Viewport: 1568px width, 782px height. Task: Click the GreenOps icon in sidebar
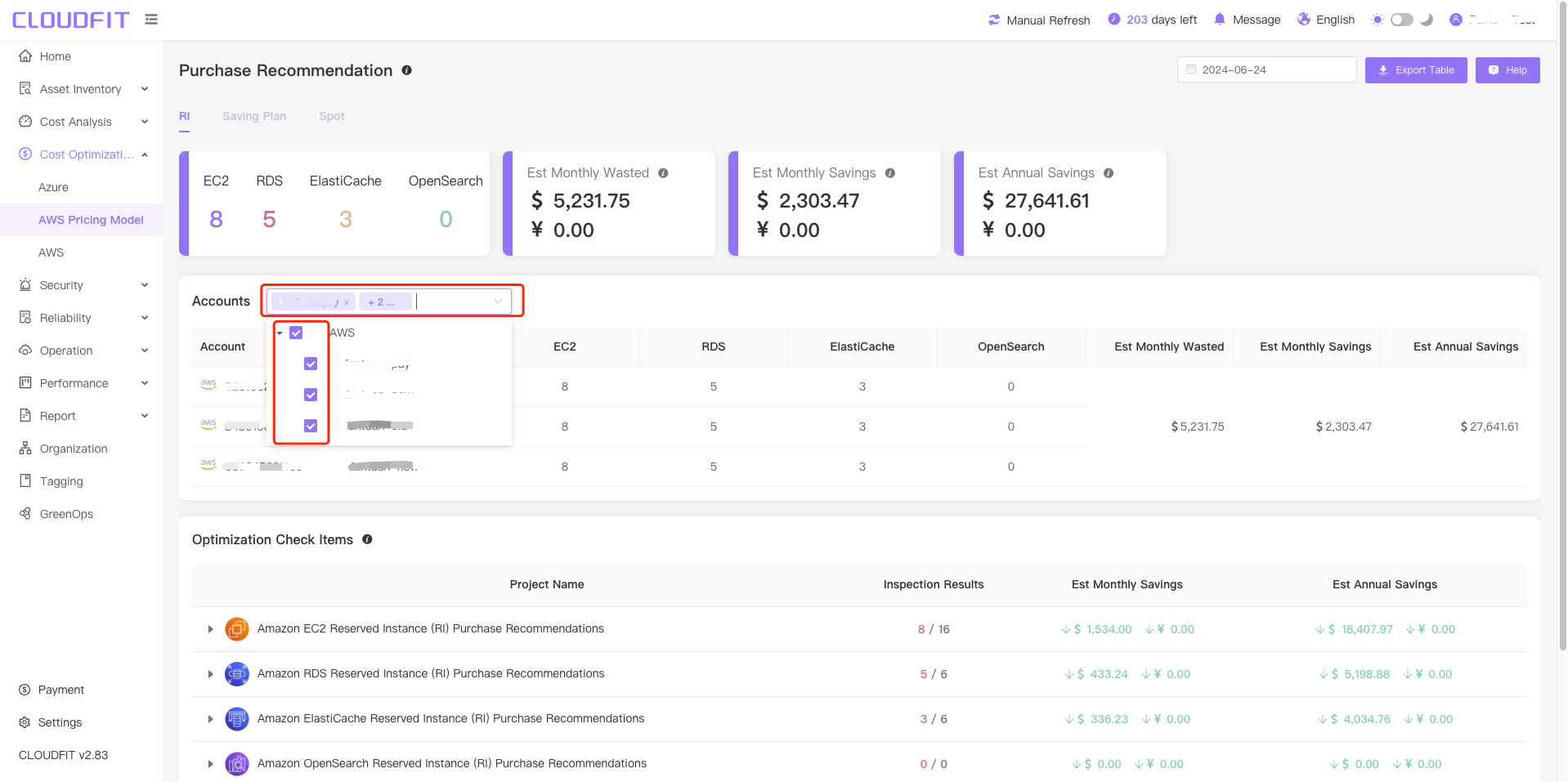click(25, 513)
